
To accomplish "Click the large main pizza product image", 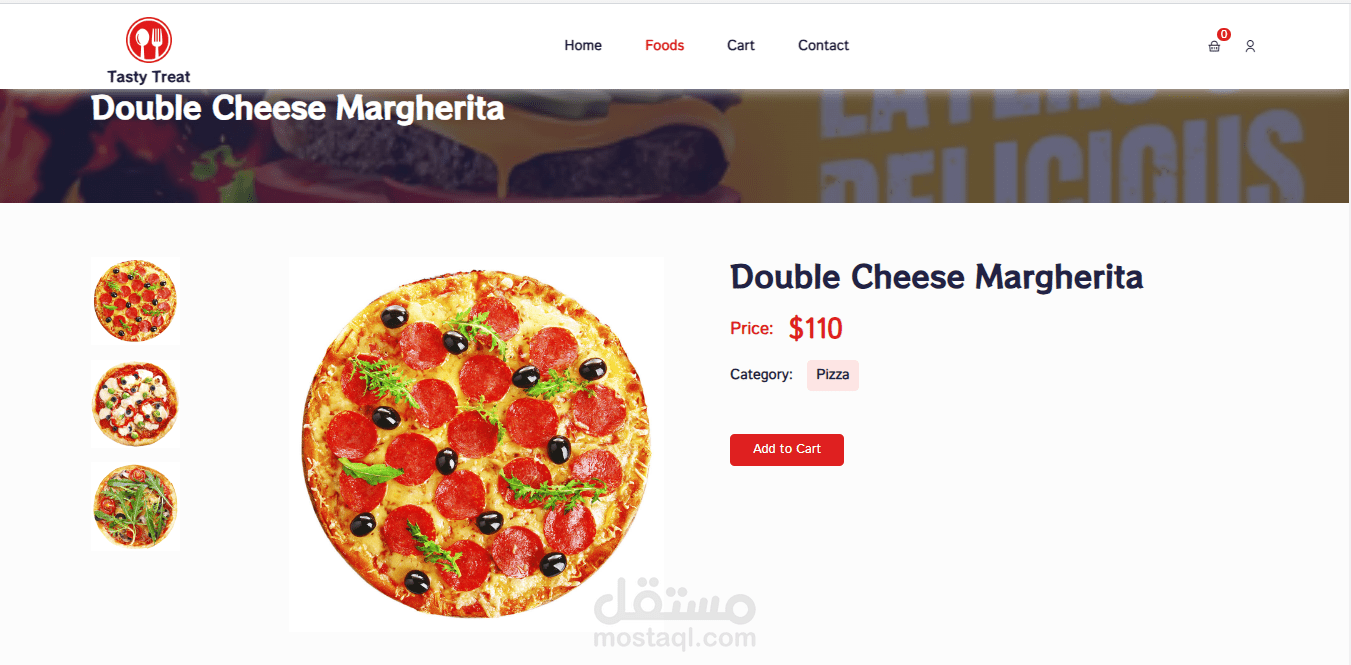I will click(x=476, y=444).
